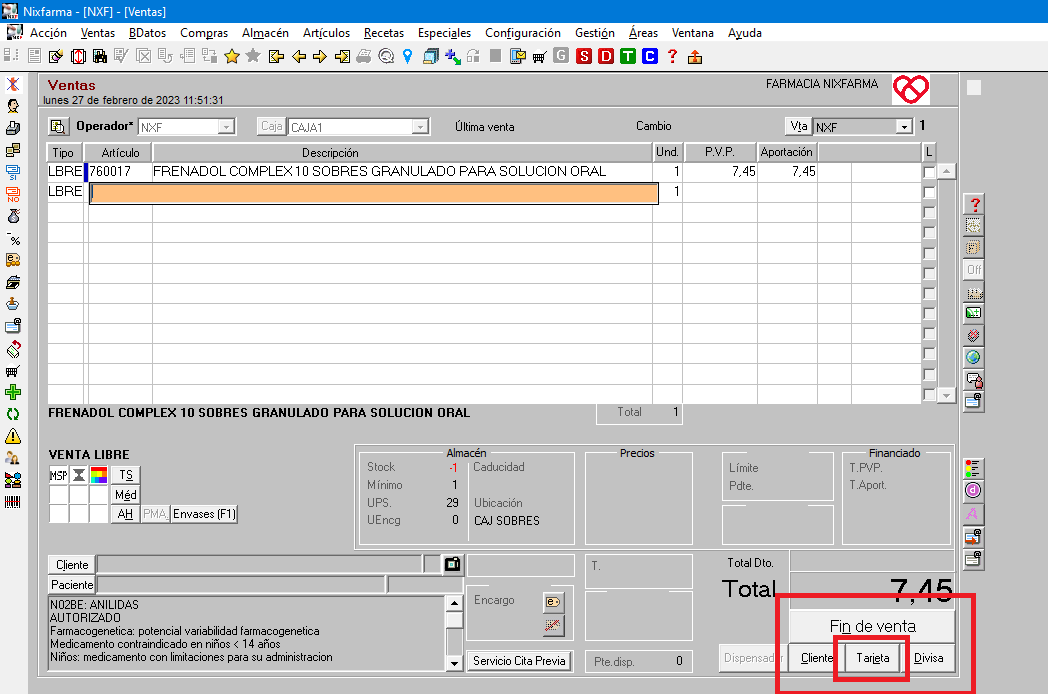Viewport: 1048px width, 694px height.
Task: Click the yellow left arrow toolbar icon
Action: coord(299,57)
